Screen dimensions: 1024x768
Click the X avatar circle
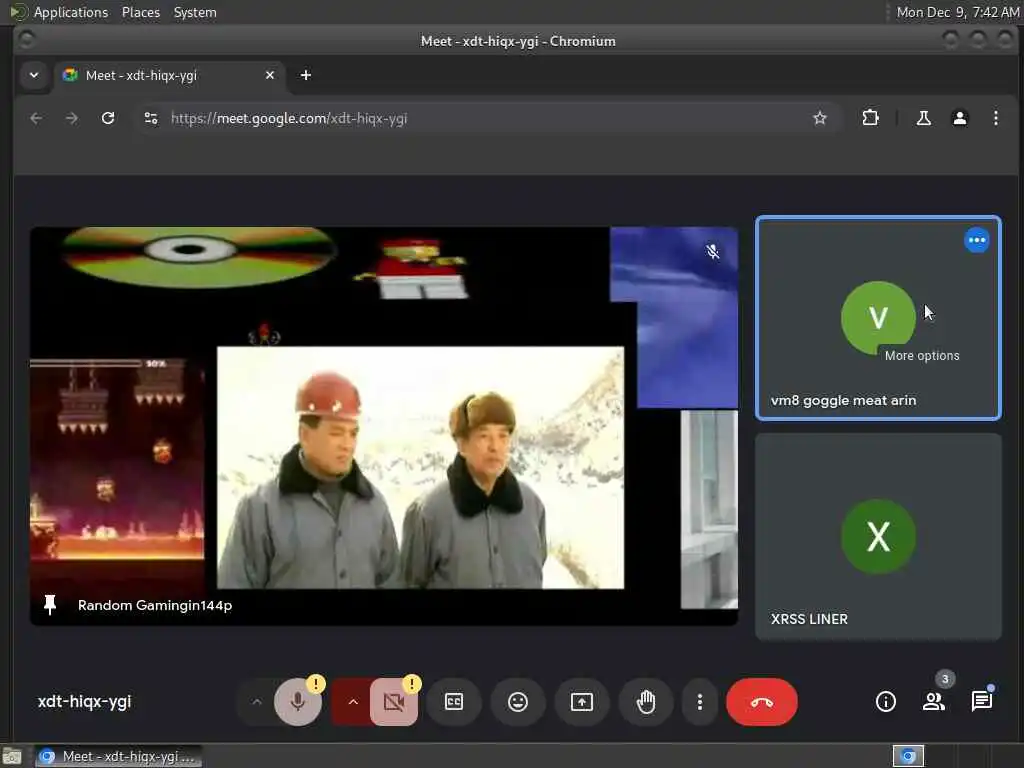[878, 537]
